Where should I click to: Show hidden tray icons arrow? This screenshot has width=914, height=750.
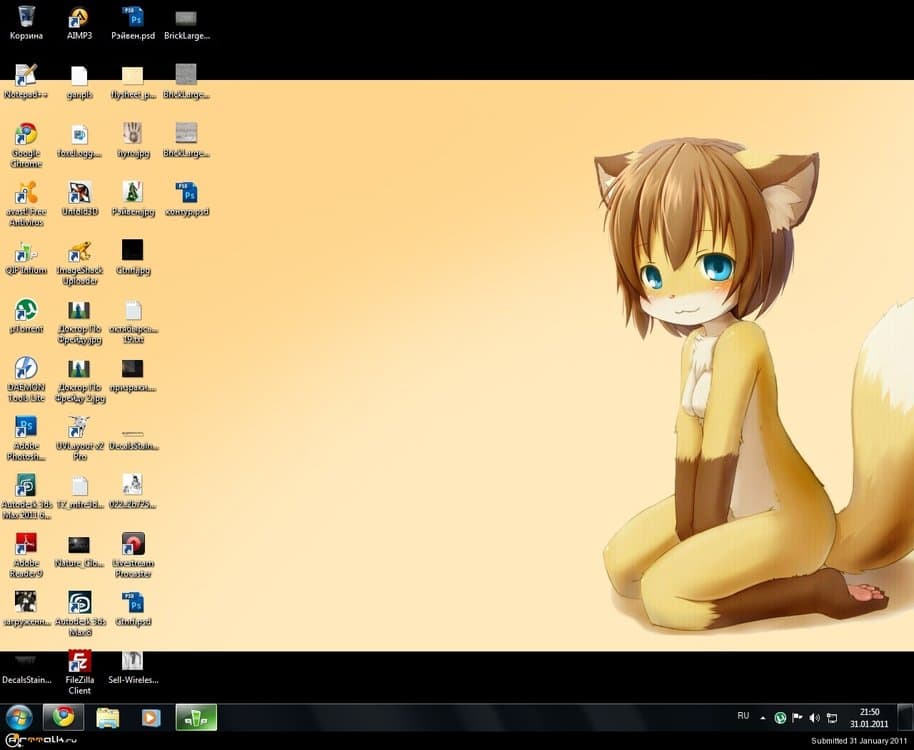[x=763, y=717]
